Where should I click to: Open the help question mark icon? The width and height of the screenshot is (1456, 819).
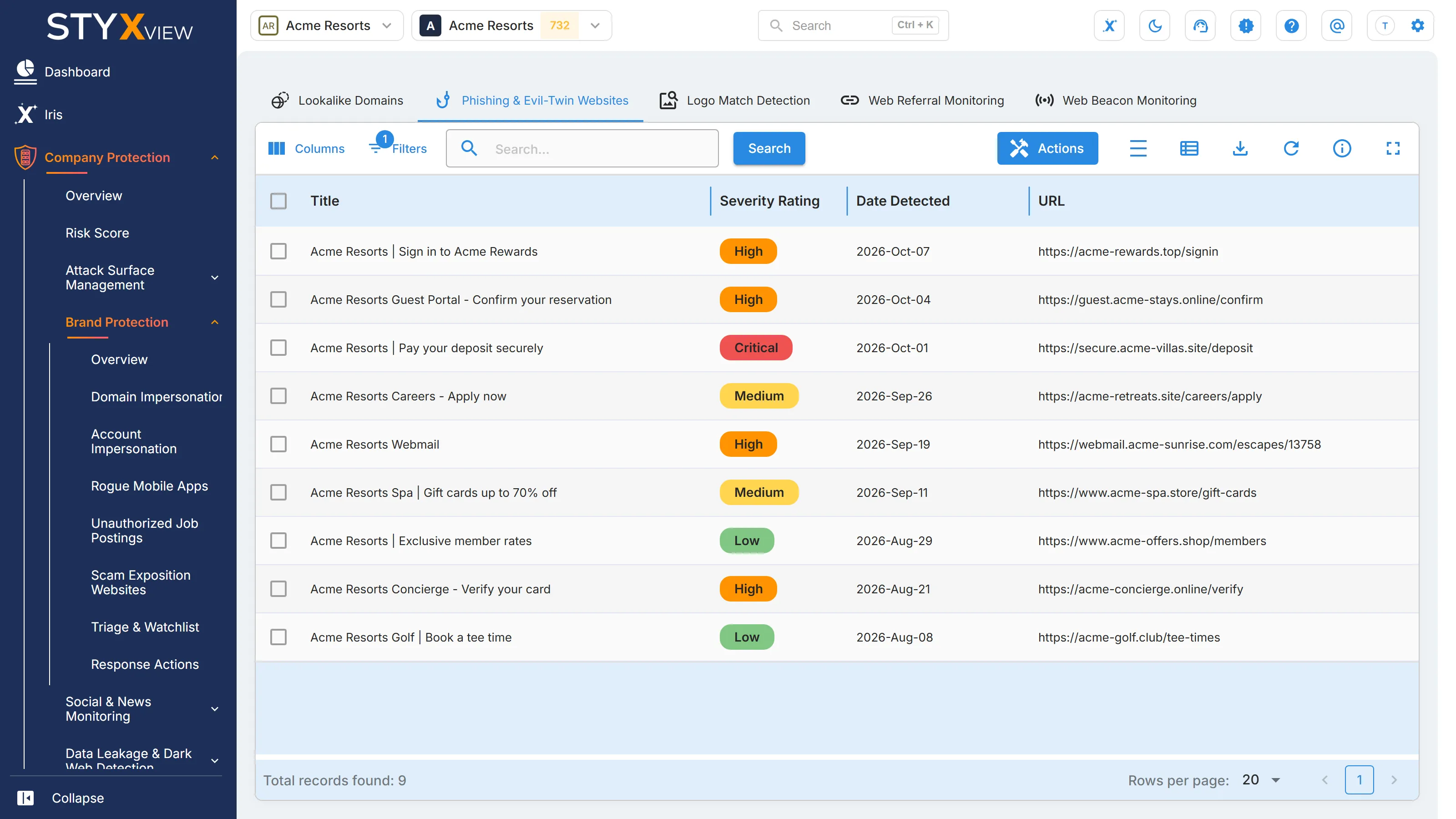1291,25
